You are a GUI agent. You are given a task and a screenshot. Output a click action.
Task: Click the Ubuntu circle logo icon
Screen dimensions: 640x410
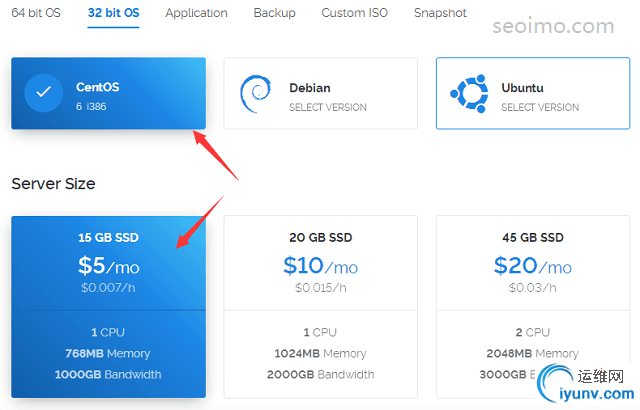pos(469,93)
